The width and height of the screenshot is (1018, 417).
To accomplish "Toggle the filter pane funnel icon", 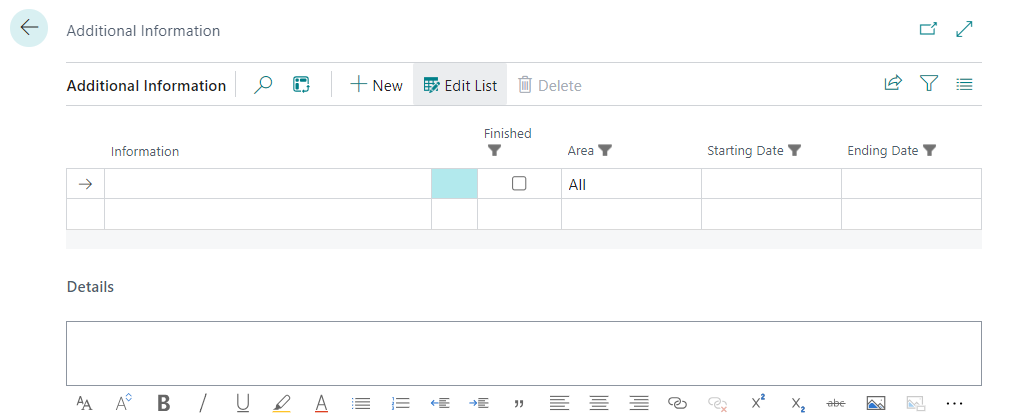I will click(x=929, y=85).
